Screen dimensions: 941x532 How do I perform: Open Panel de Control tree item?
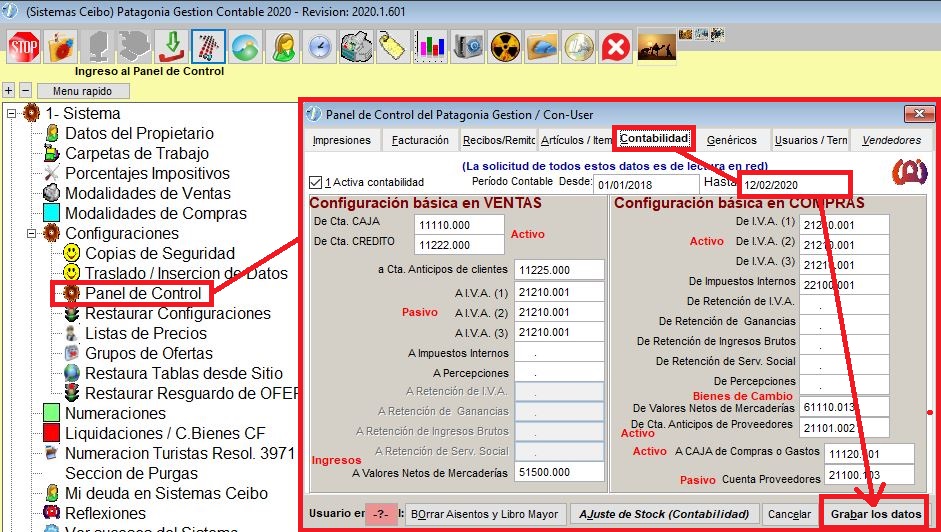point(143,294)
